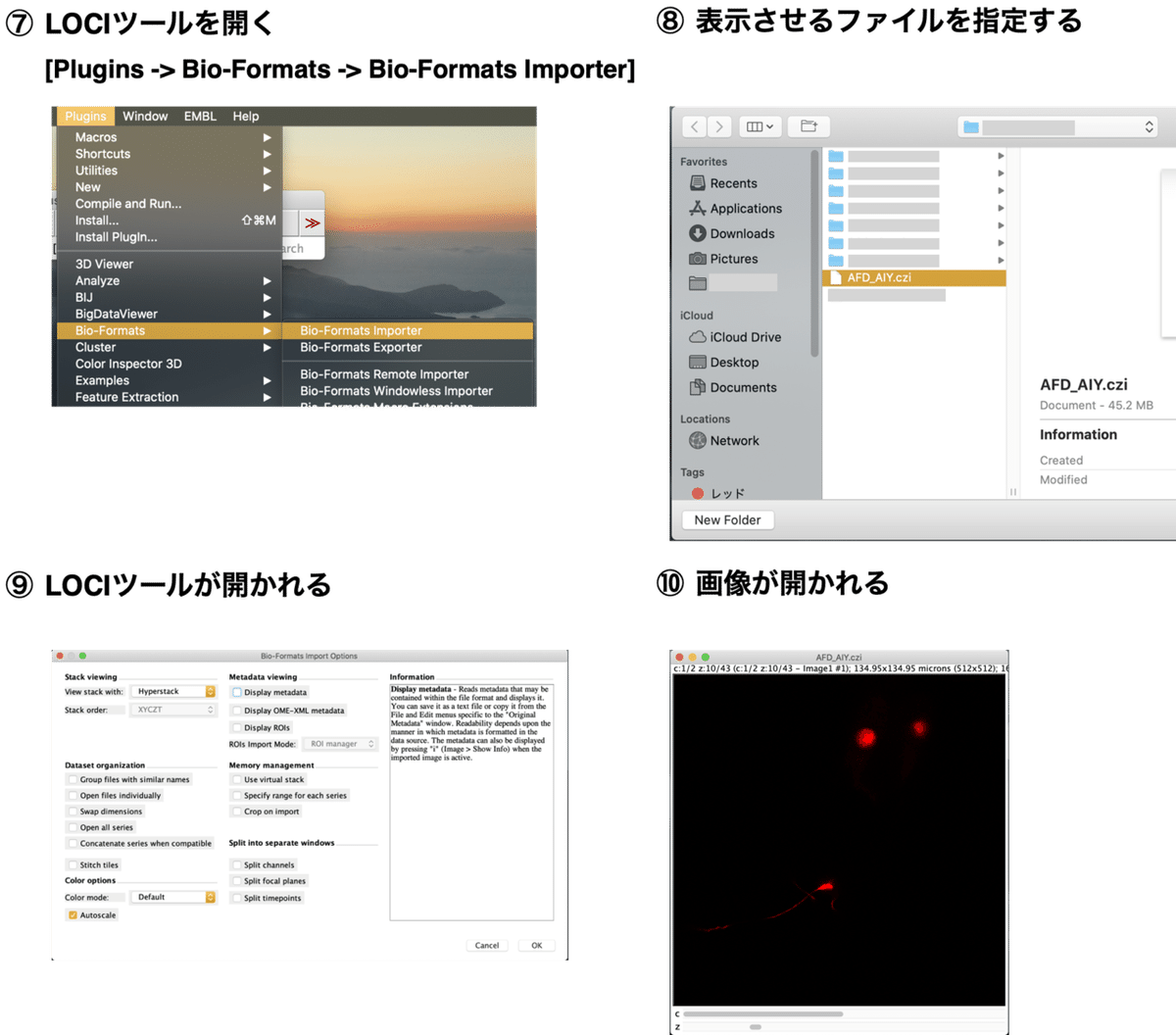Open the Stack order dropdown
Viewport: 1176px width, 1035px height.
pos(172,710)
